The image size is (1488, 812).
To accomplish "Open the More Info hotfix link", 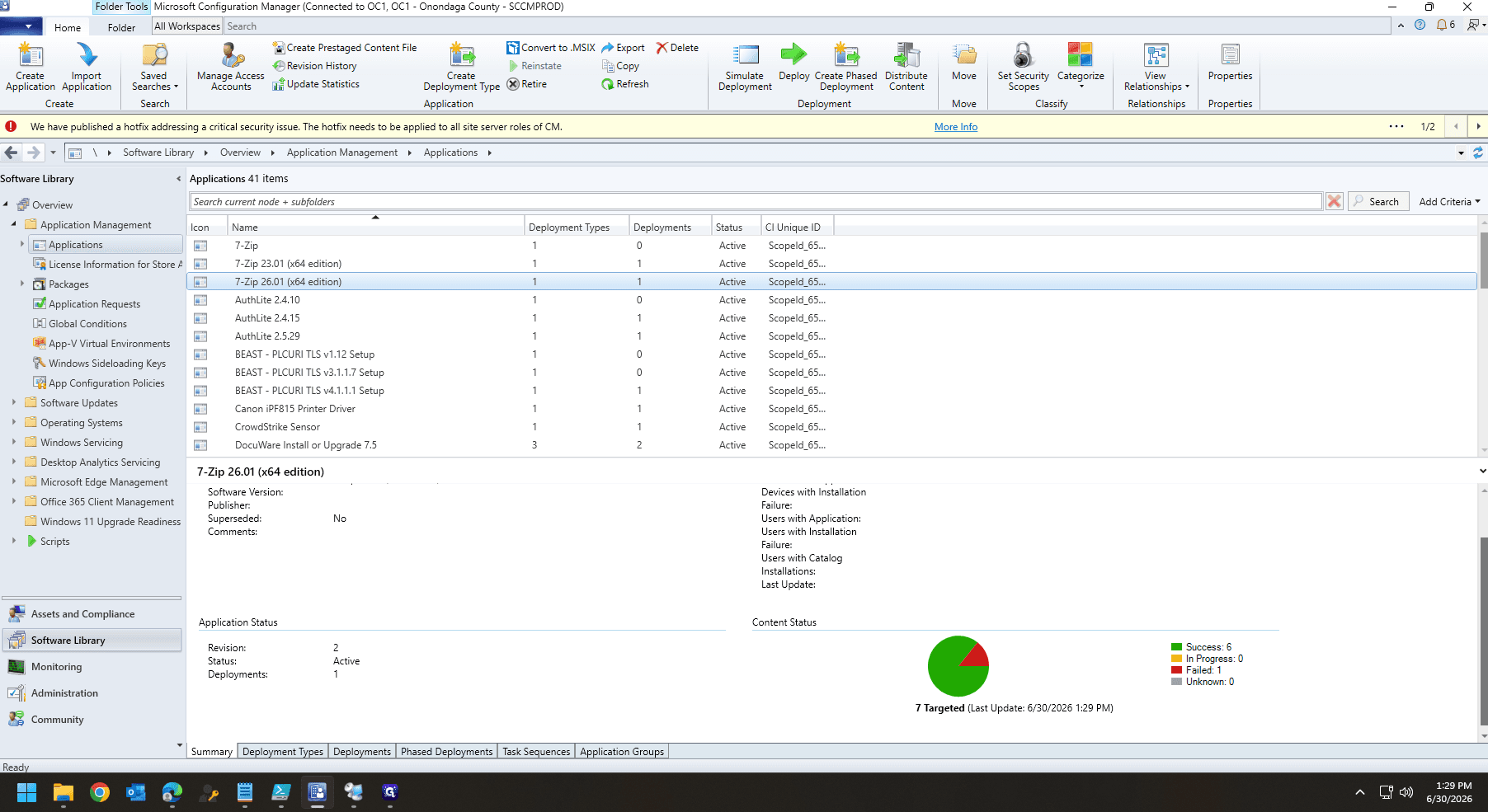I will click(955, 127).
